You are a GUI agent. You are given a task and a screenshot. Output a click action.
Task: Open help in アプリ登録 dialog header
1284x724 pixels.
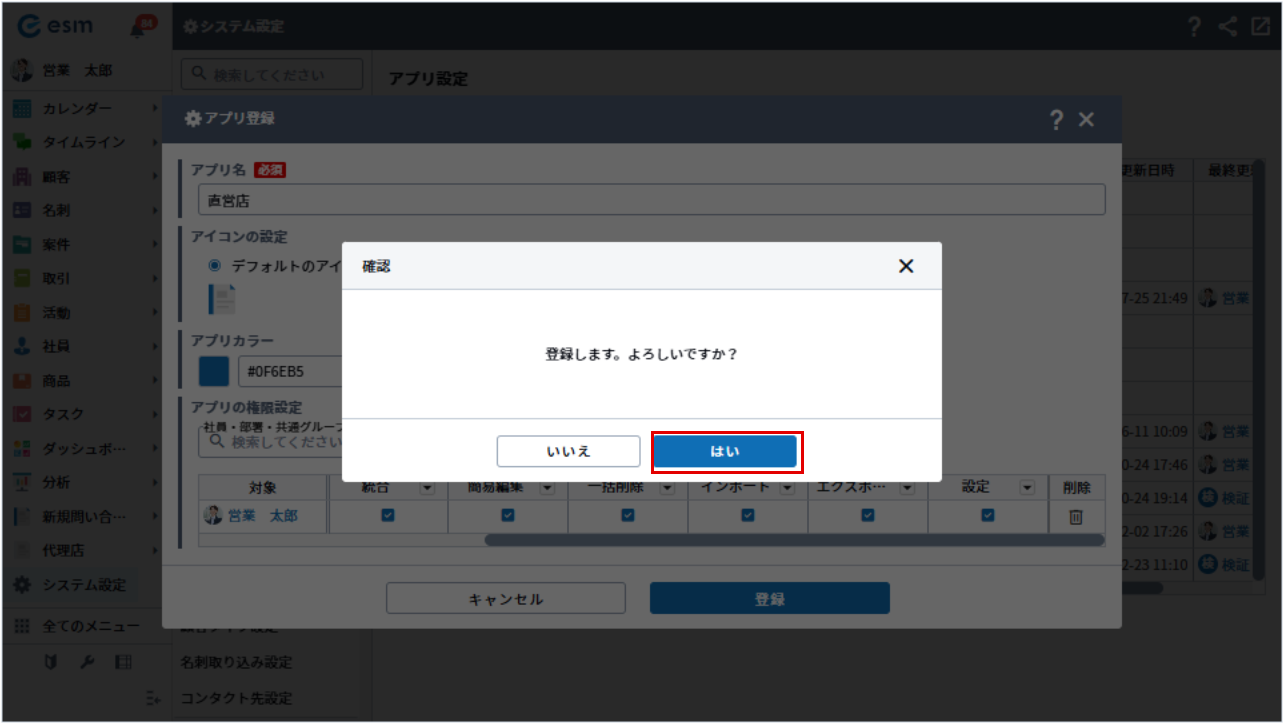click(x=1056, y=120)
